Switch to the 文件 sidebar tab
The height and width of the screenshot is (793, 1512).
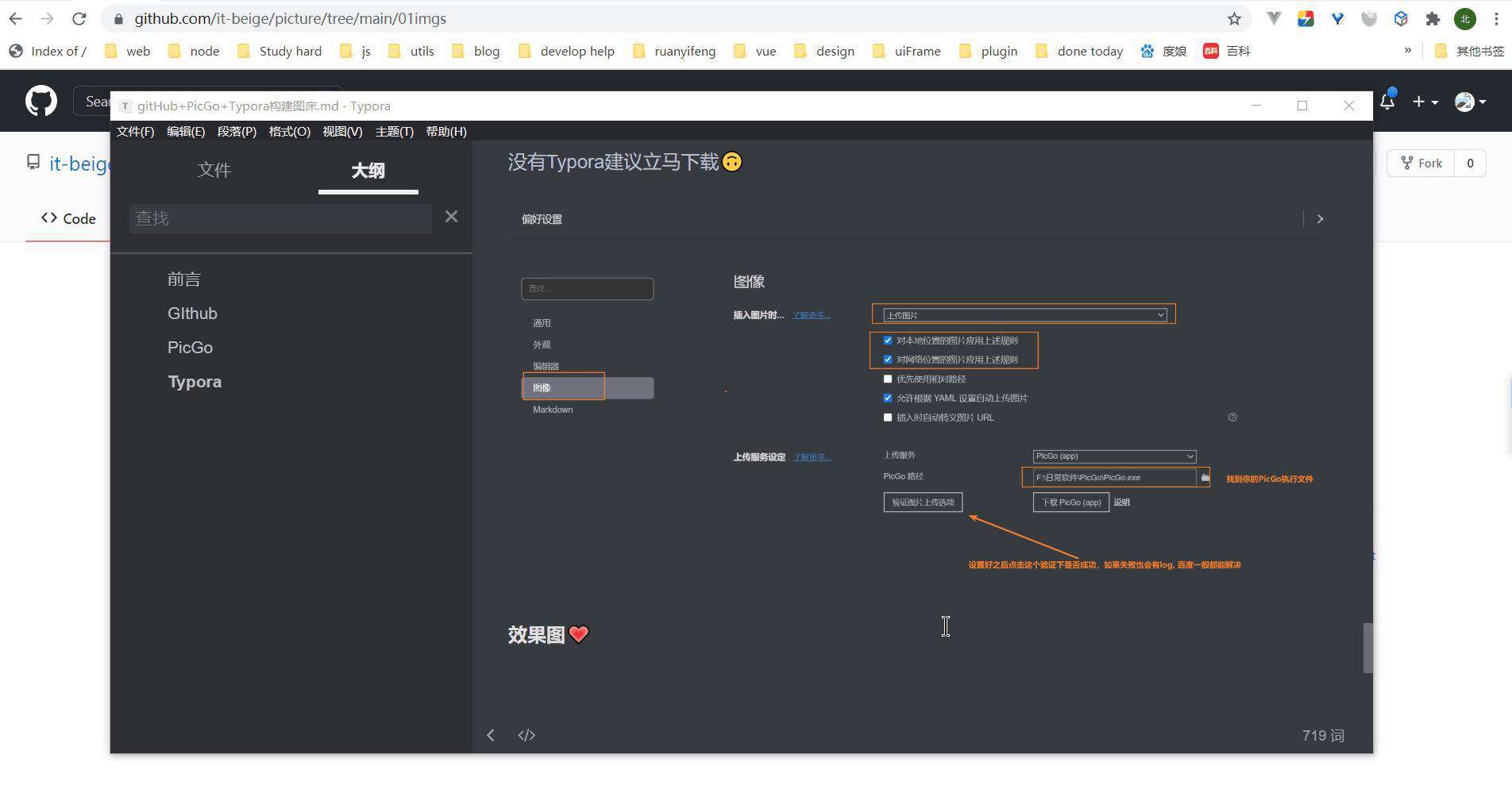[214, 169]
